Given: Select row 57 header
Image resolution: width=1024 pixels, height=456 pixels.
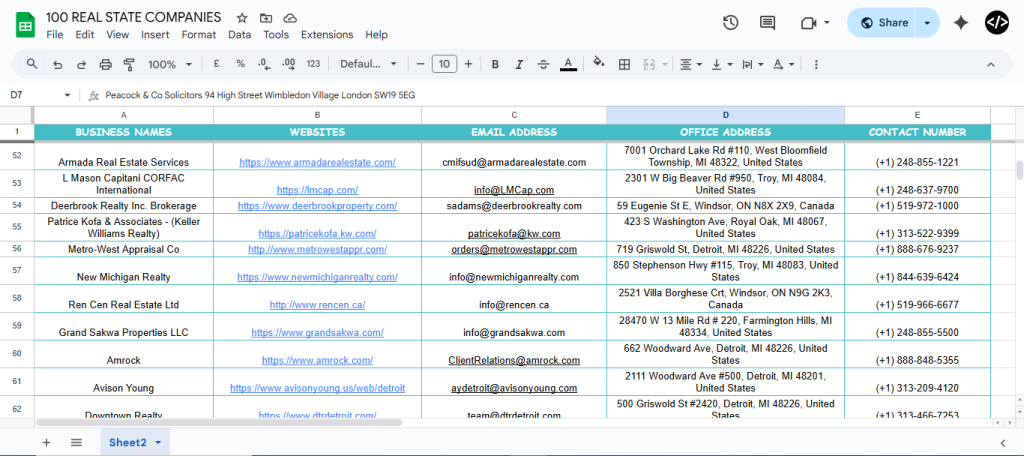Looking at the screenshot, I should point(17,270).
